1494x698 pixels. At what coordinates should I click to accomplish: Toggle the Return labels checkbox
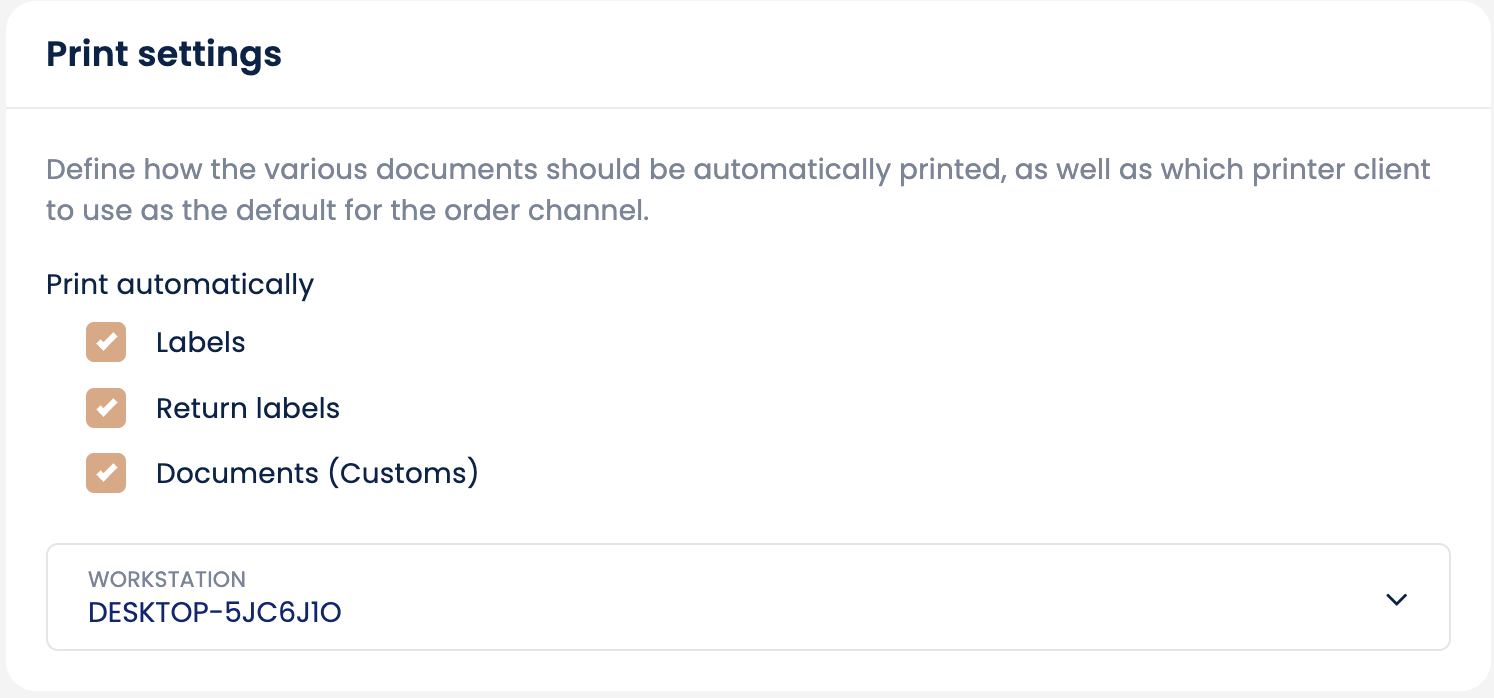[106, 408]
